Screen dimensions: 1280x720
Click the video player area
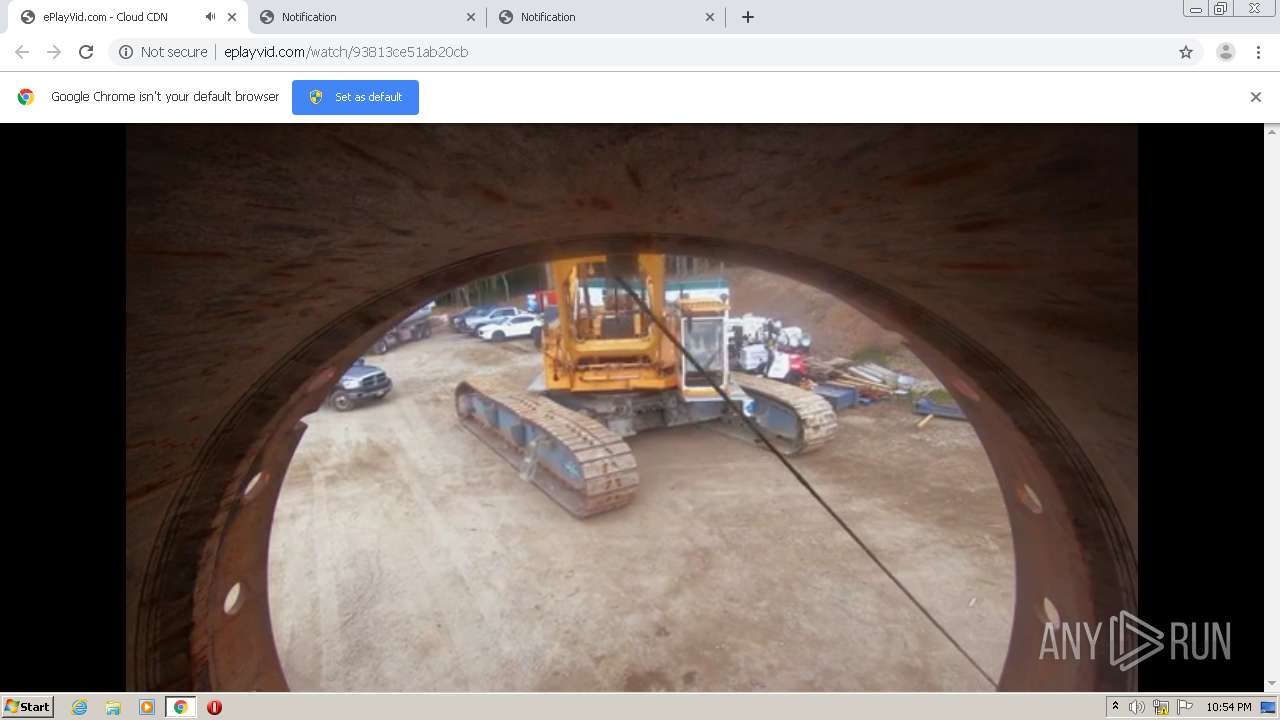(632, 407)
